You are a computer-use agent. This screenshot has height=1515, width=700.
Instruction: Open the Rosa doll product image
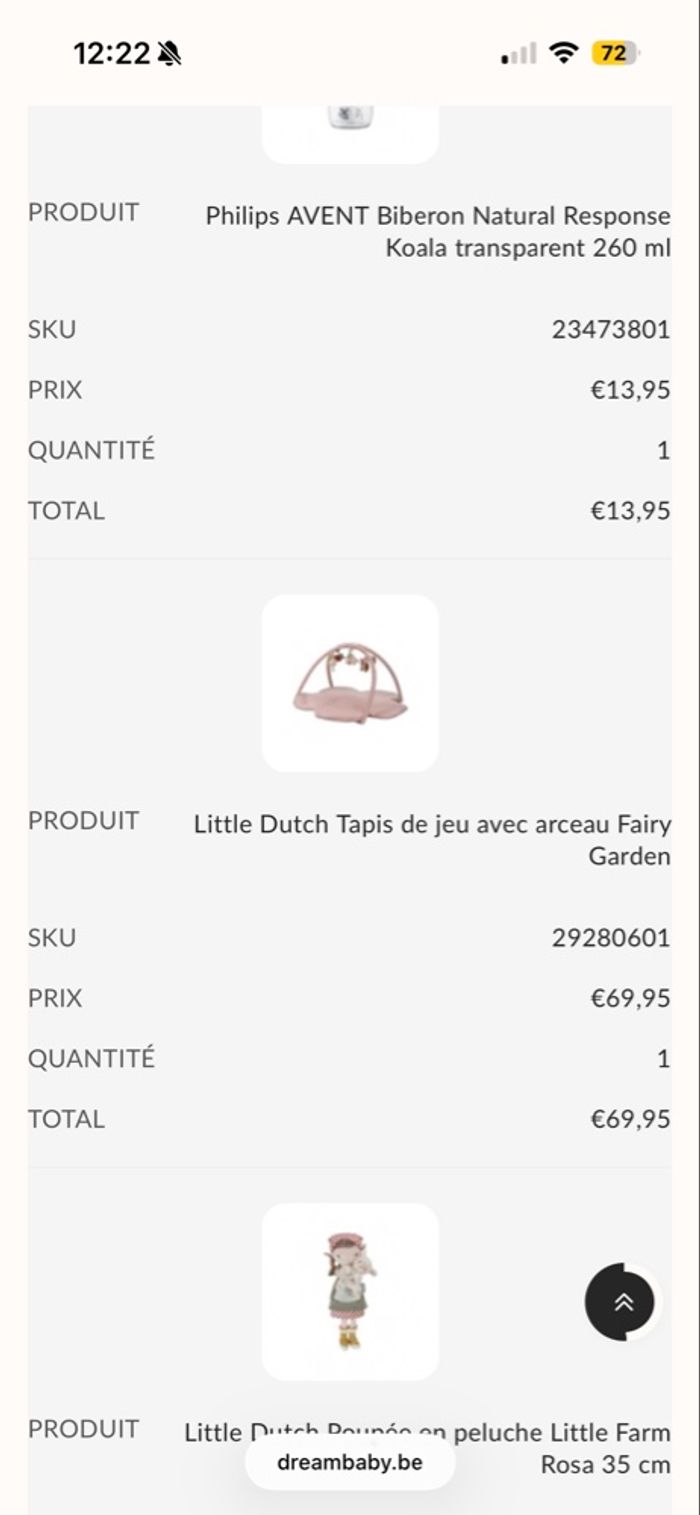click(350, 1291)
